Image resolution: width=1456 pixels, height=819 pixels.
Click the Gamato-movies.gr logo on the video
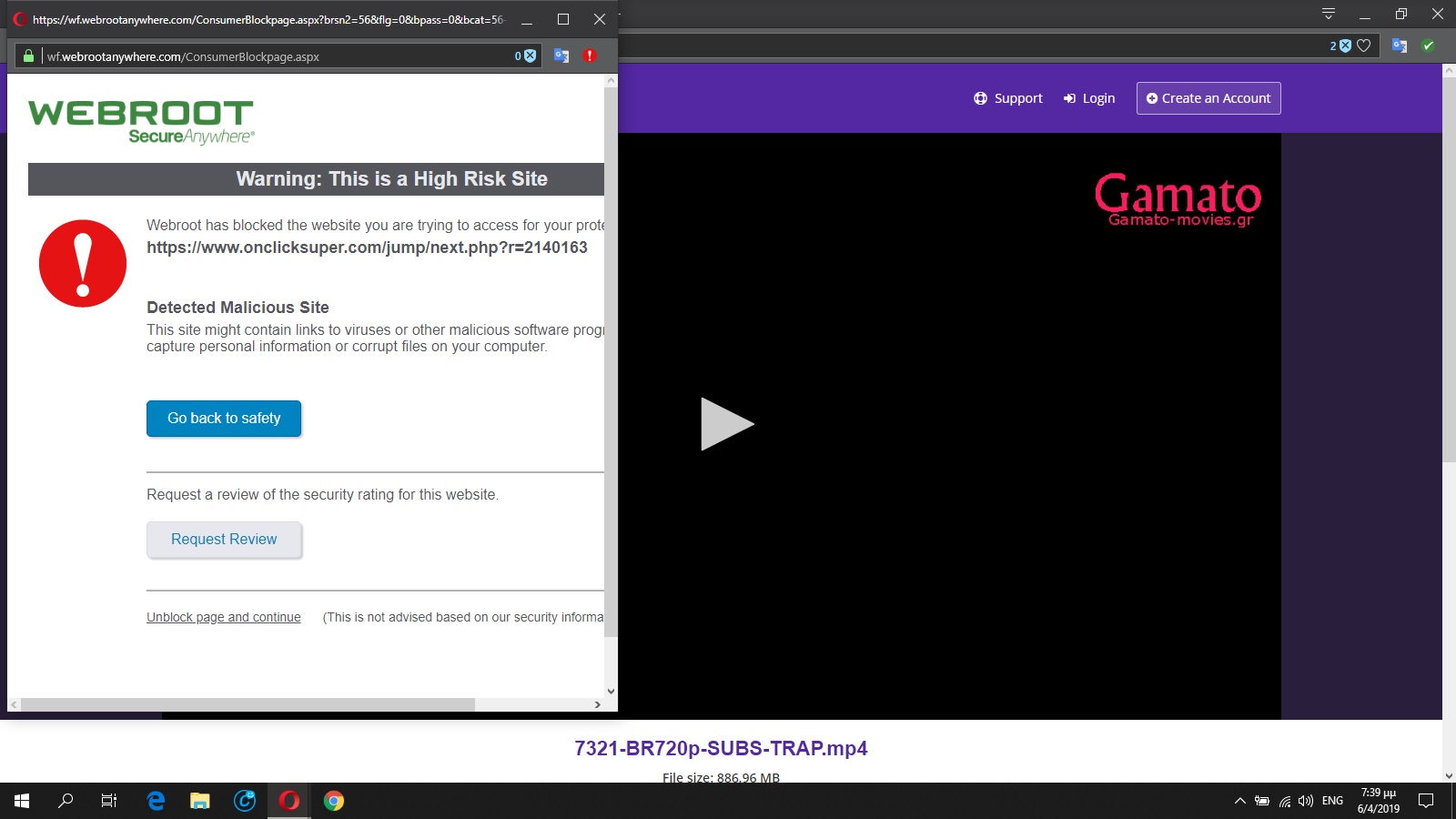coord(1178,199)
